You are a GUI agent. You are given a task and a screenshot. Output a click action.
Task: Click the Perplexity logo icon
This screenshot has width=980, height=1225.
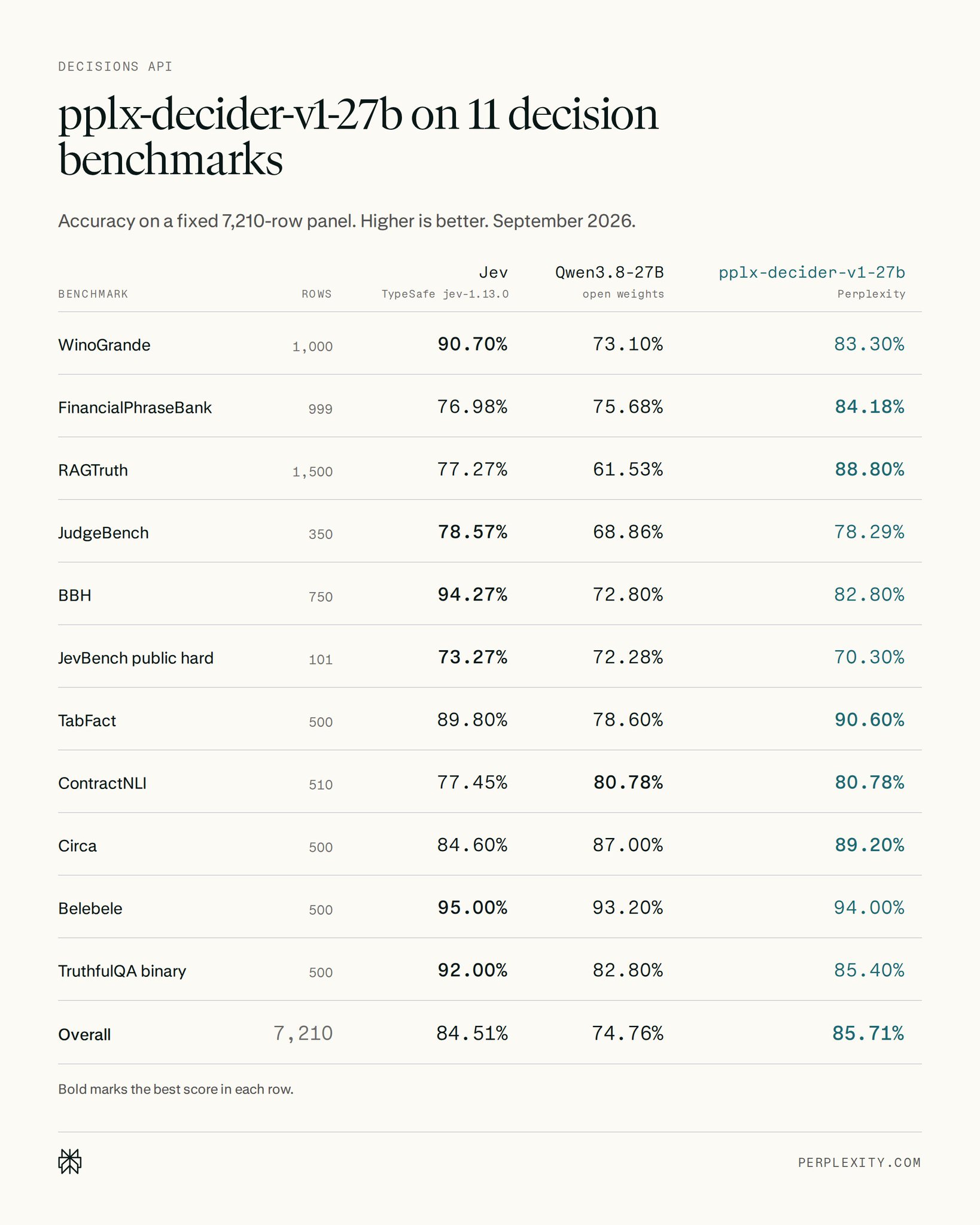[70, 1162]
